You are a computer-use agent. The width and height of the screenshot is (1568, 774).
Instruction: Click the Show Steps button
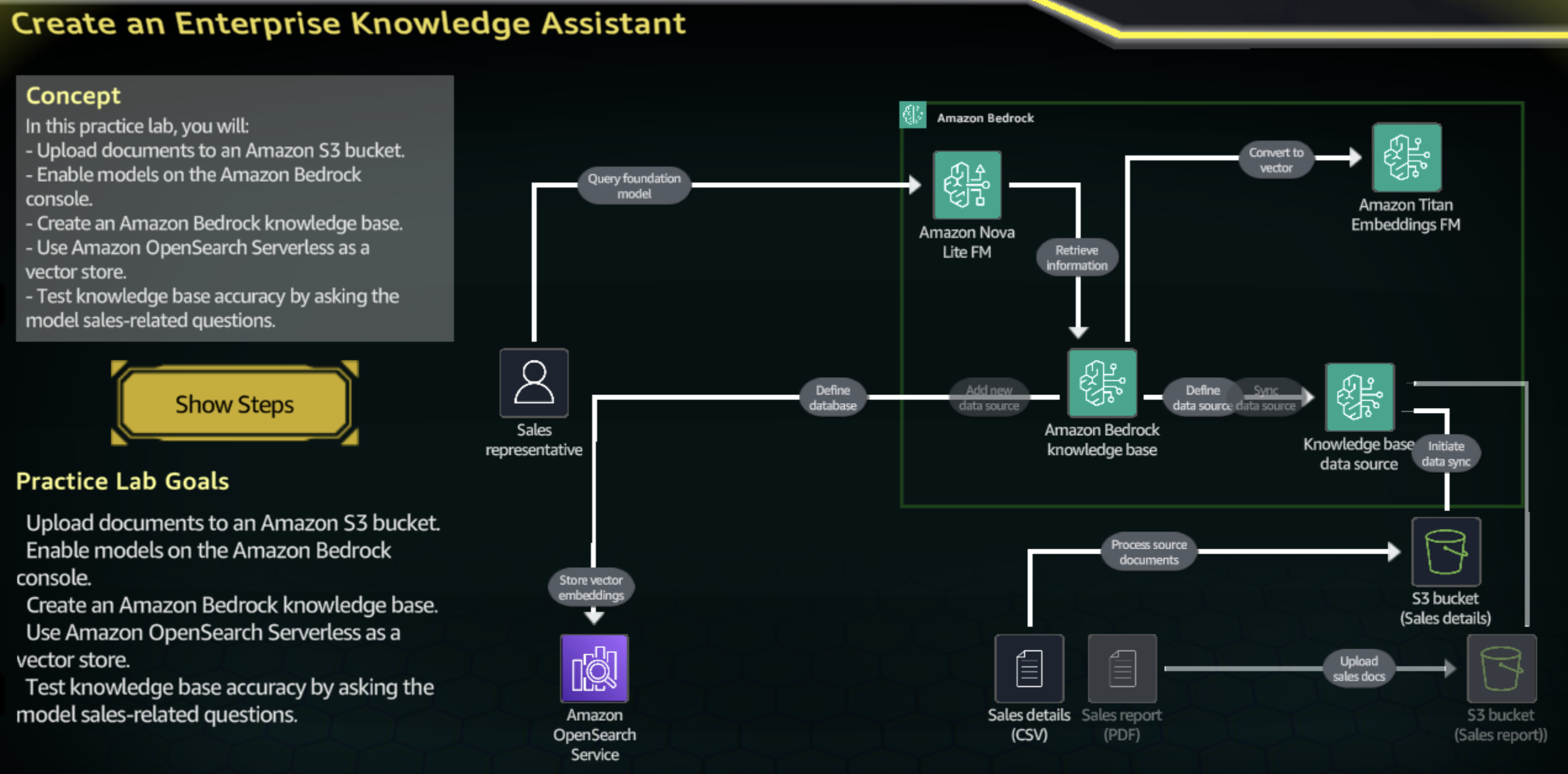pyautogui.click(x=234, y=404)
